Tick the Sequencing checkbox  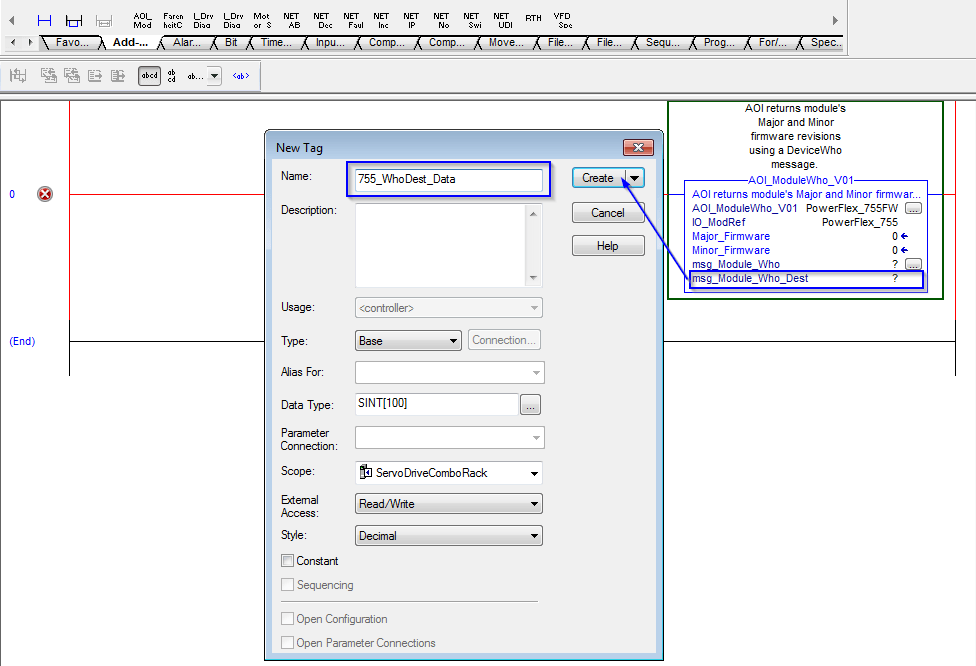(288, 585)
